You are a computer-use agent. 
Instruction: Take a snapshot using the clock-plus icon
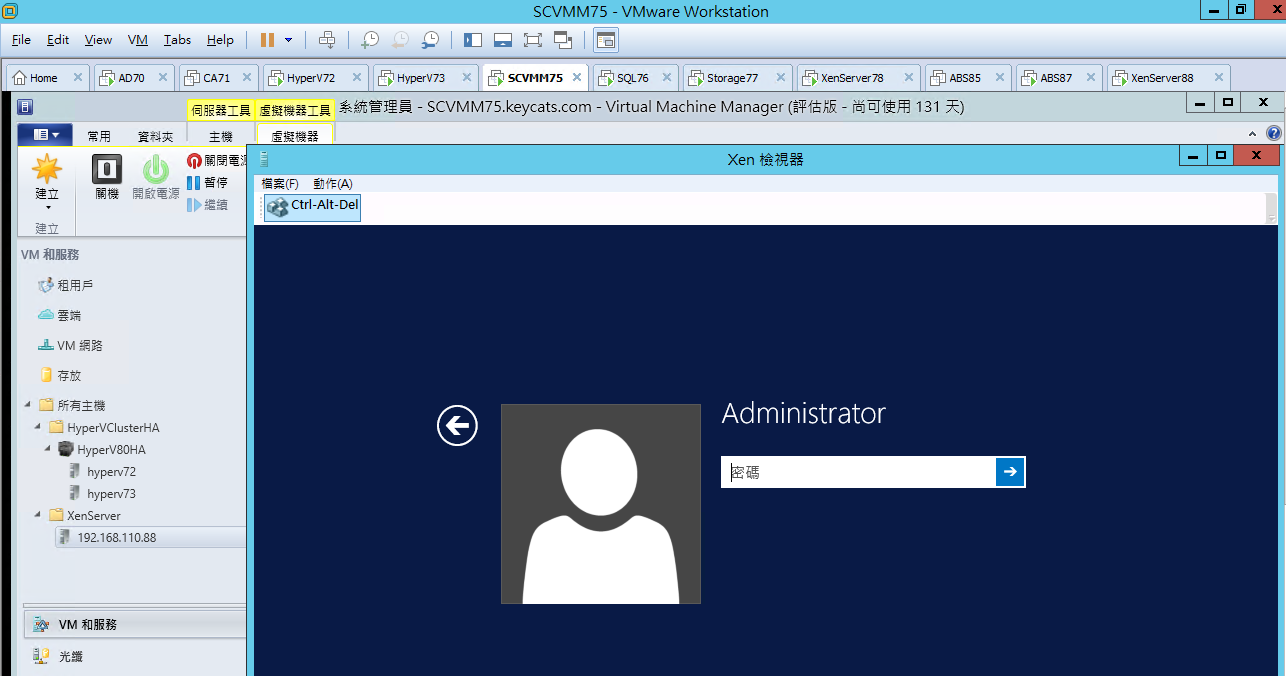tap(370, 40)
